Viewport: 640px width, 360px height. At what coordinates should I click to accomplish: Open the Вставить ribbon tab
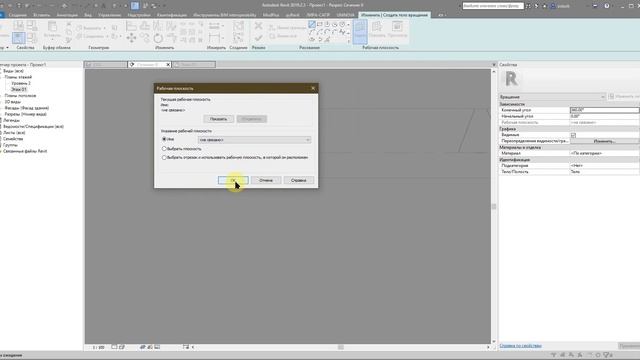(42, 15)
